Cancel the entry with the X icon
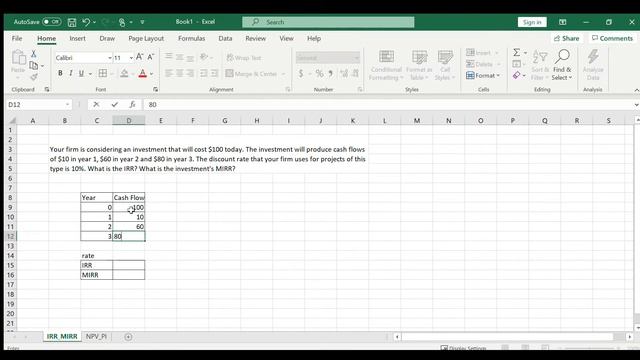 pyautogui.click(x=96, y=104)
